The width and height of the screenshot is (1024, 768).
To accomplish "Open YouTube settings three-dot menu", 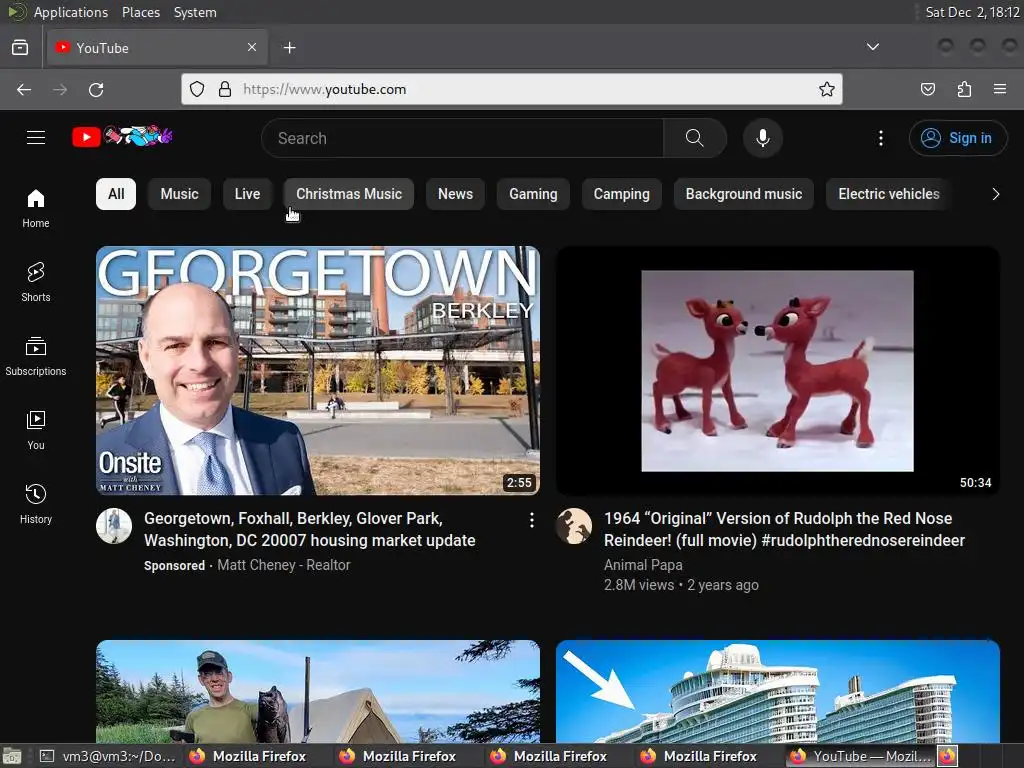I will coord(881,138).
